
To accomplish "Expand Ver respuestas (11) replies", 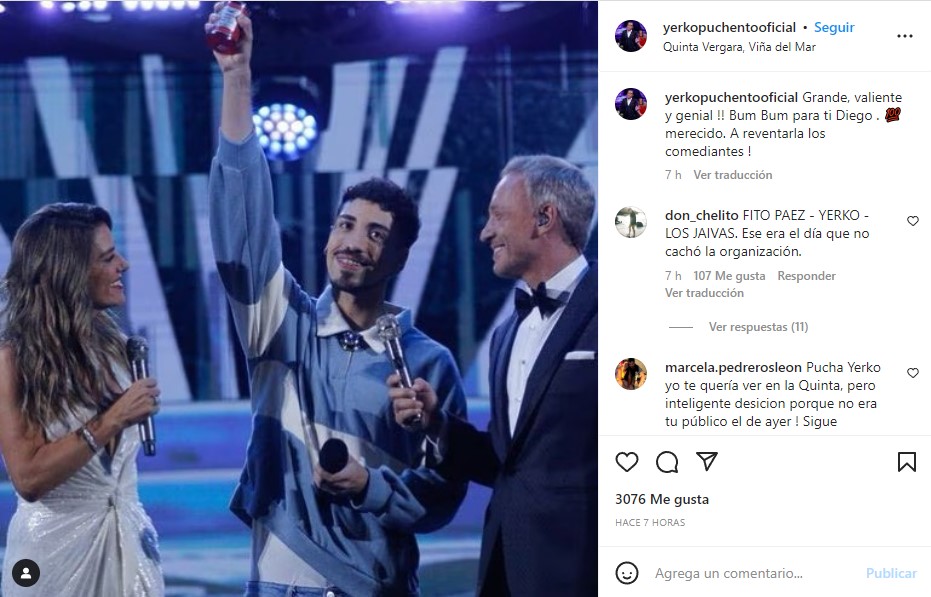I will coord(758,327).
